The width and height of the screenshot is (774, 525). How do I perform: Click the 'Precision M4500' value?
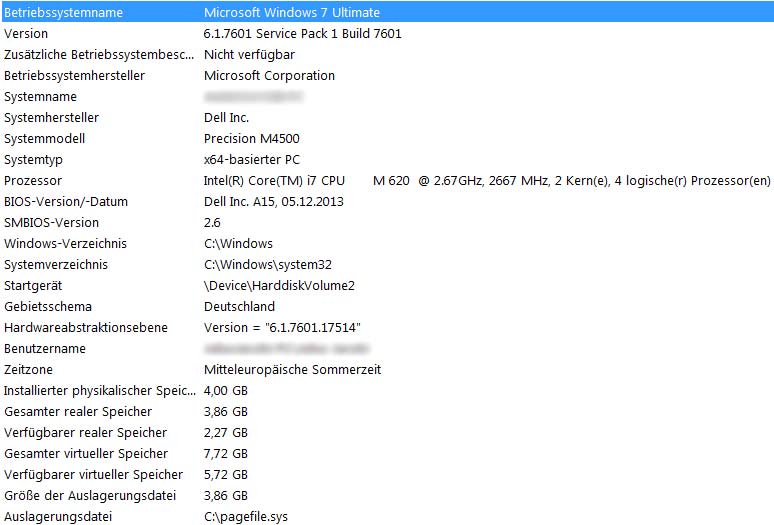coord(252,139)
